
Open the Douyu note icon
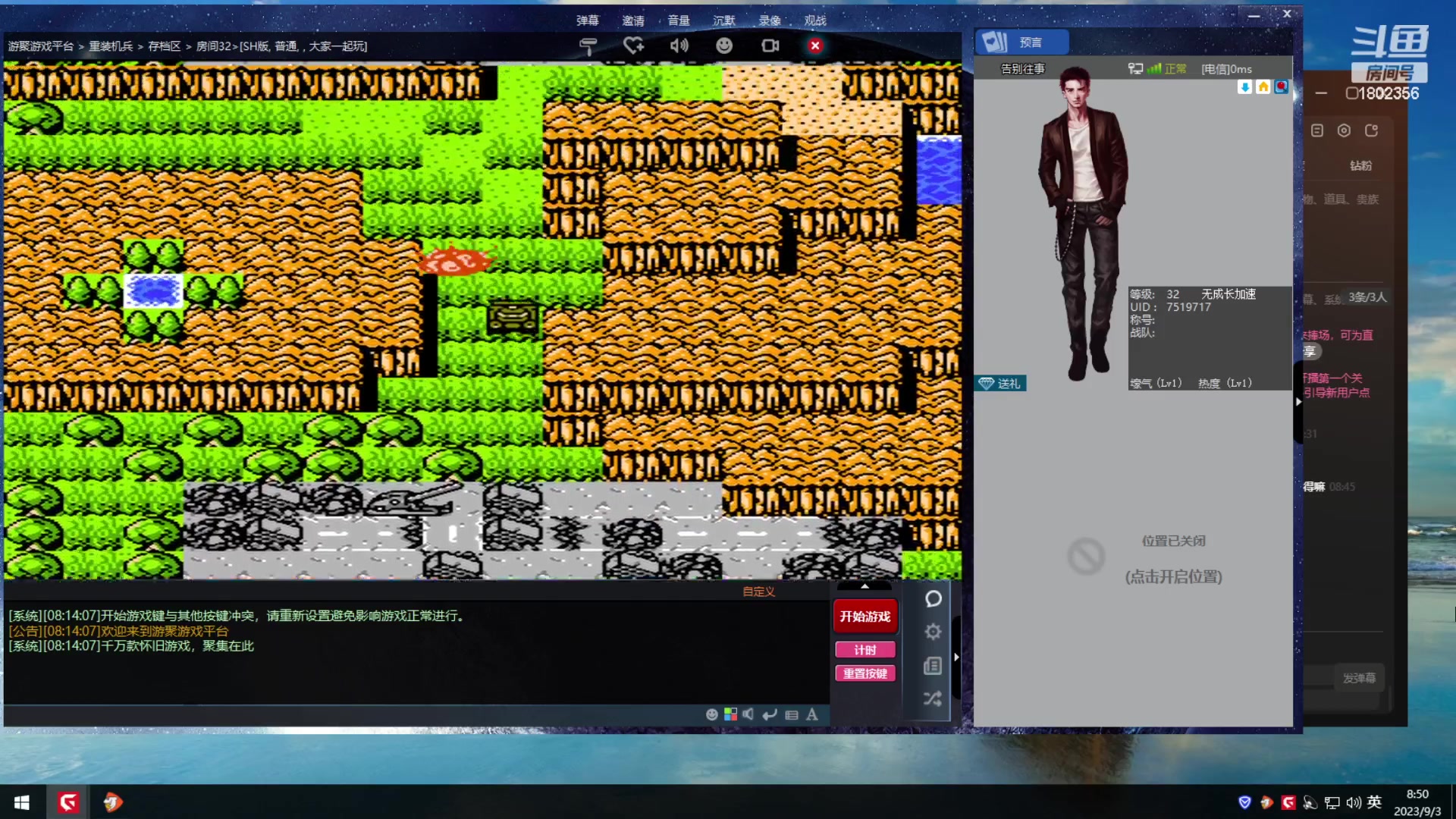(x=1317, y=130)
